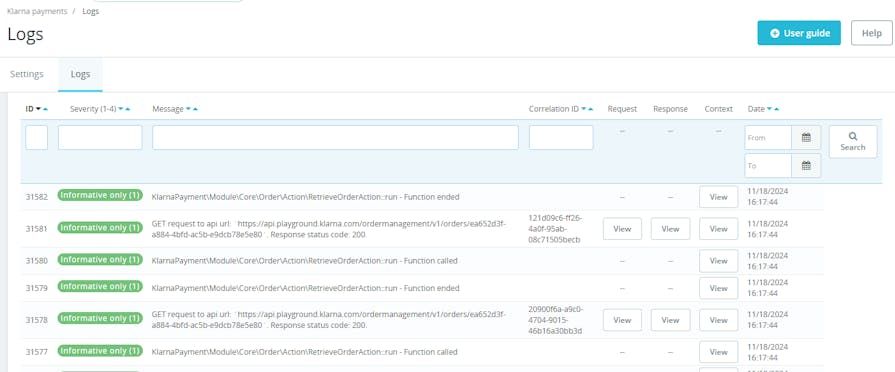Click the Logs breadcrumb item
The width and height of the screenshot is (895, 372).
[x=91, y=11]
